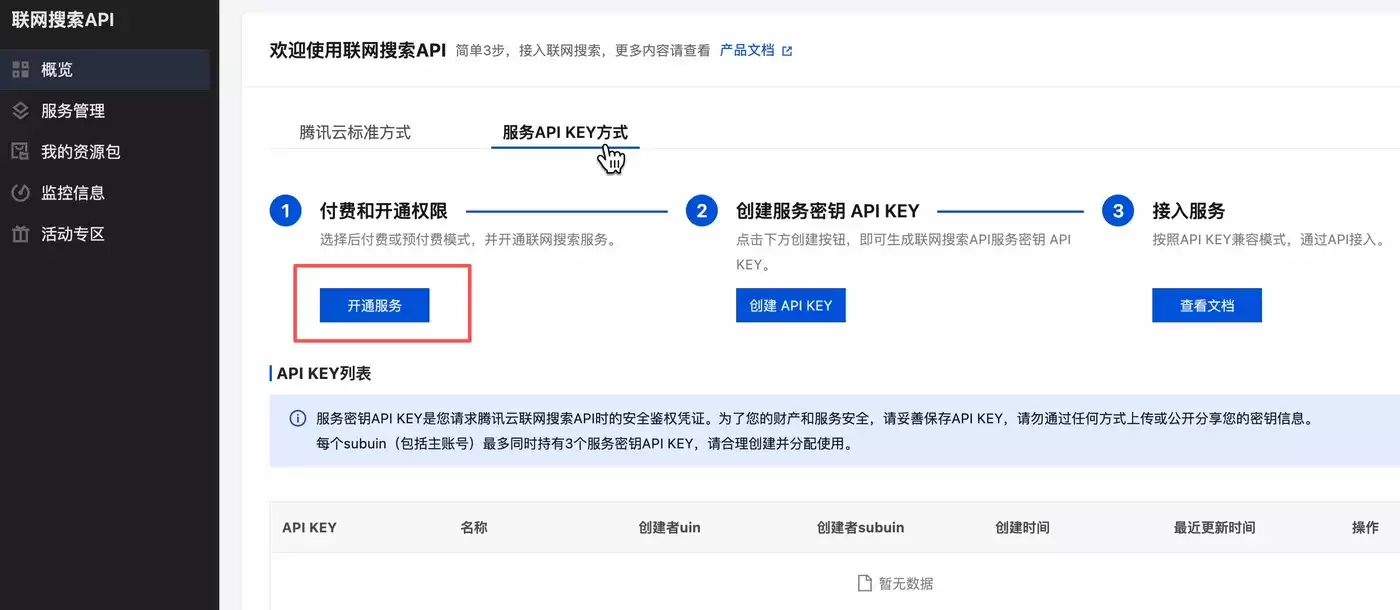
Task: Click the 暂无数据 empty state text
Action: [x=906, y=583]
